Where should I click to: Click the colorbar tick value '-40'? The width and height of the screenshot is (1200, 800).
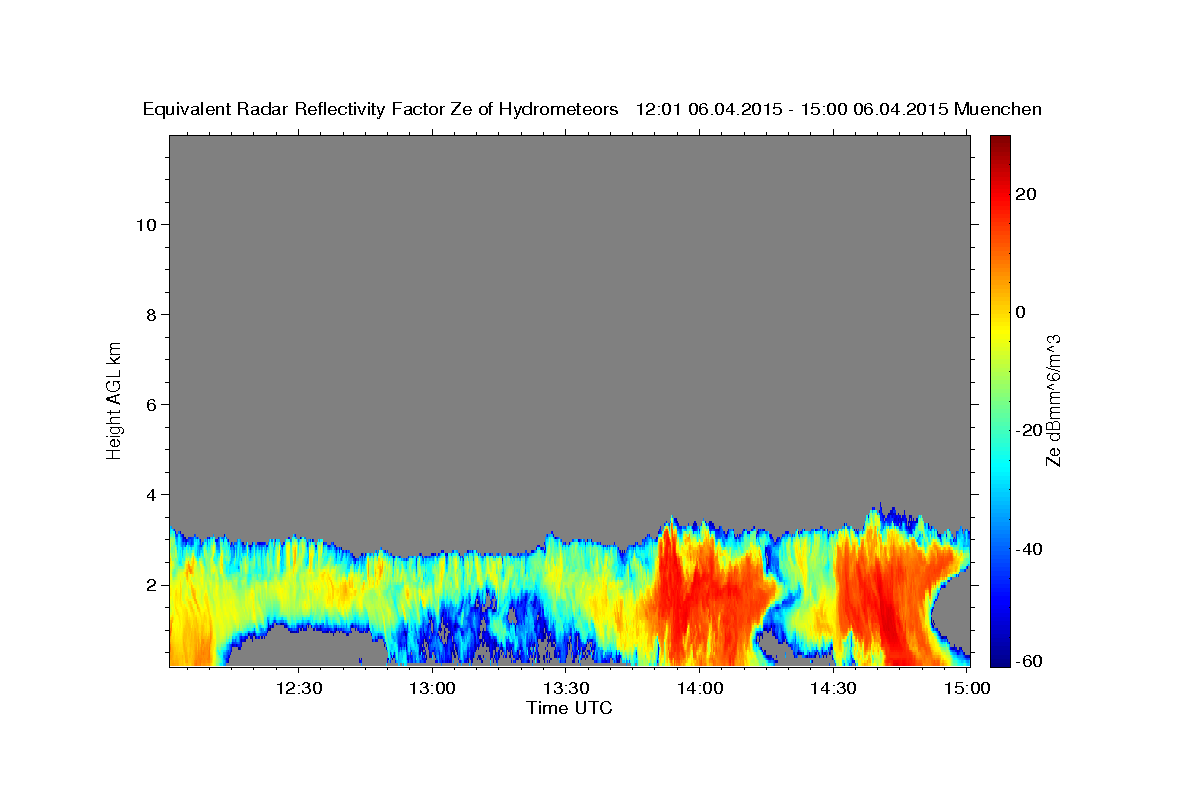point(1030,549)
